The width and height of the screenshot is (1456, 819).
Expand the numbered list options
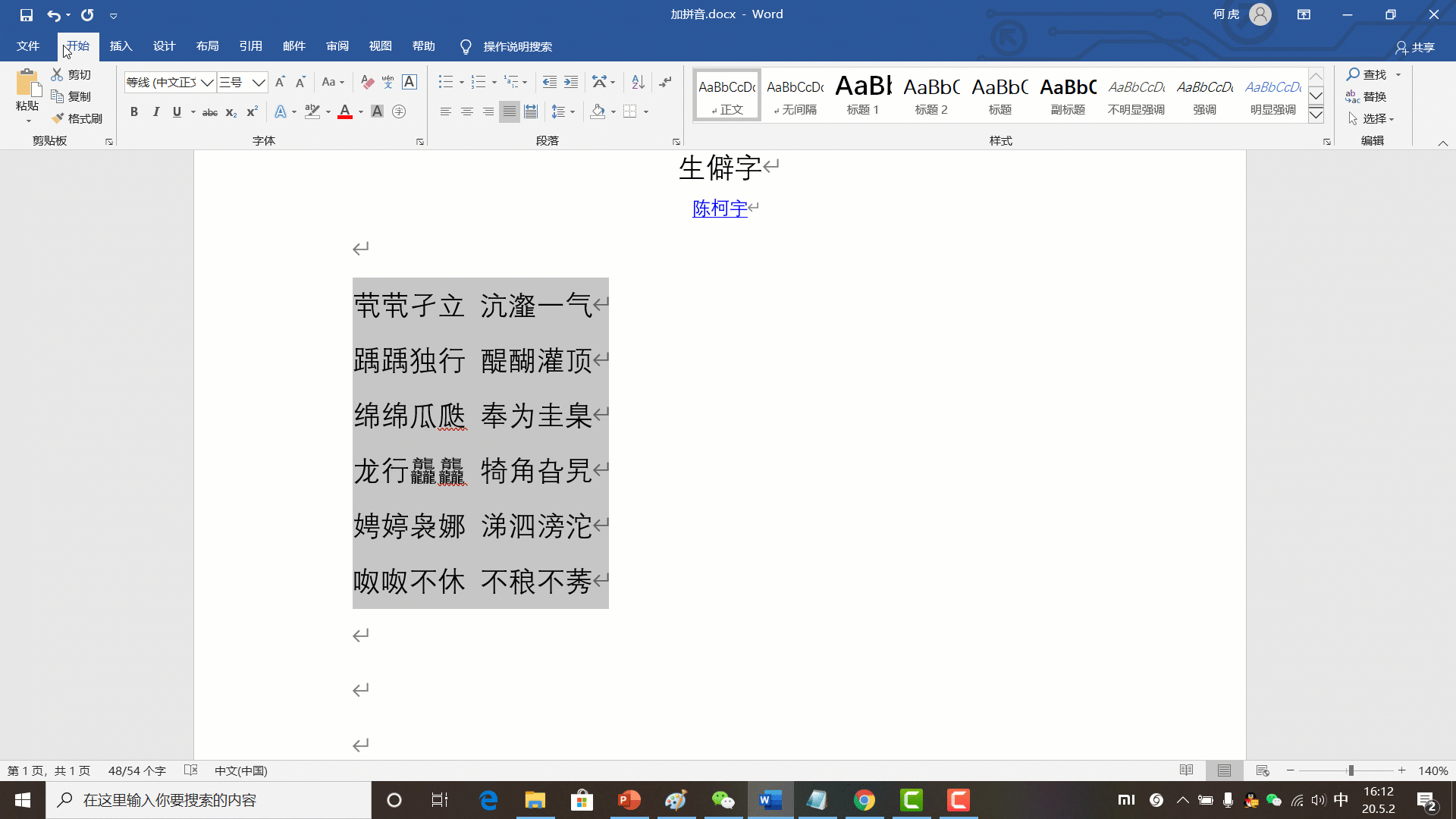[x=494, y=82]
